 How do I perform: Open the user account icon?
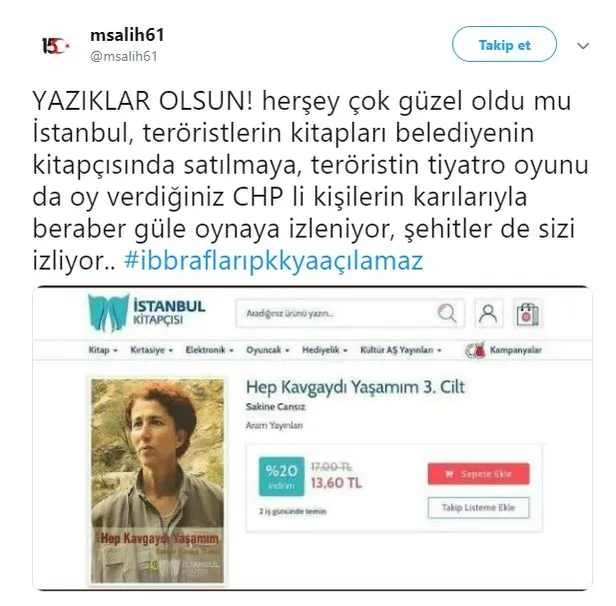pos(488,313)
